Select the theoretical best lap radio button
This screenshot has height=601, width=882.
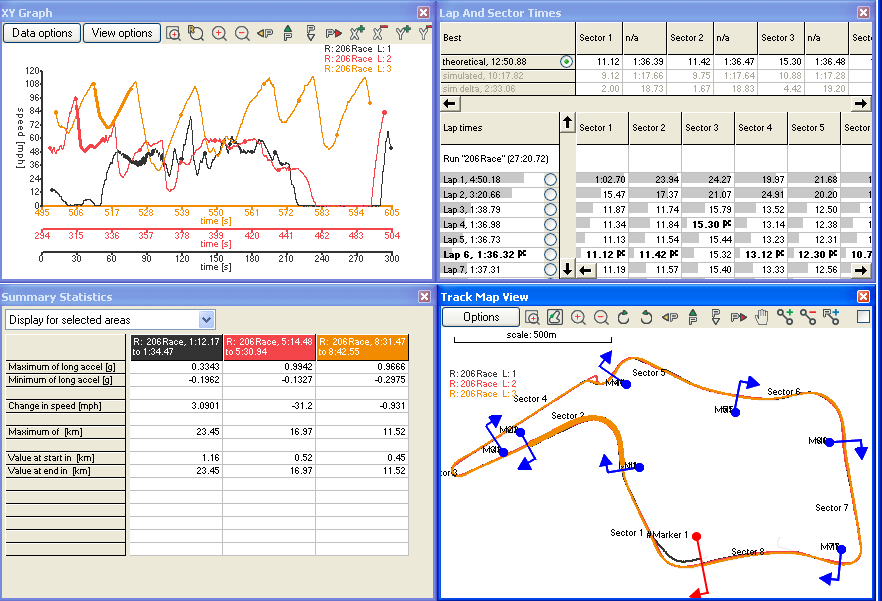point(567,62)
